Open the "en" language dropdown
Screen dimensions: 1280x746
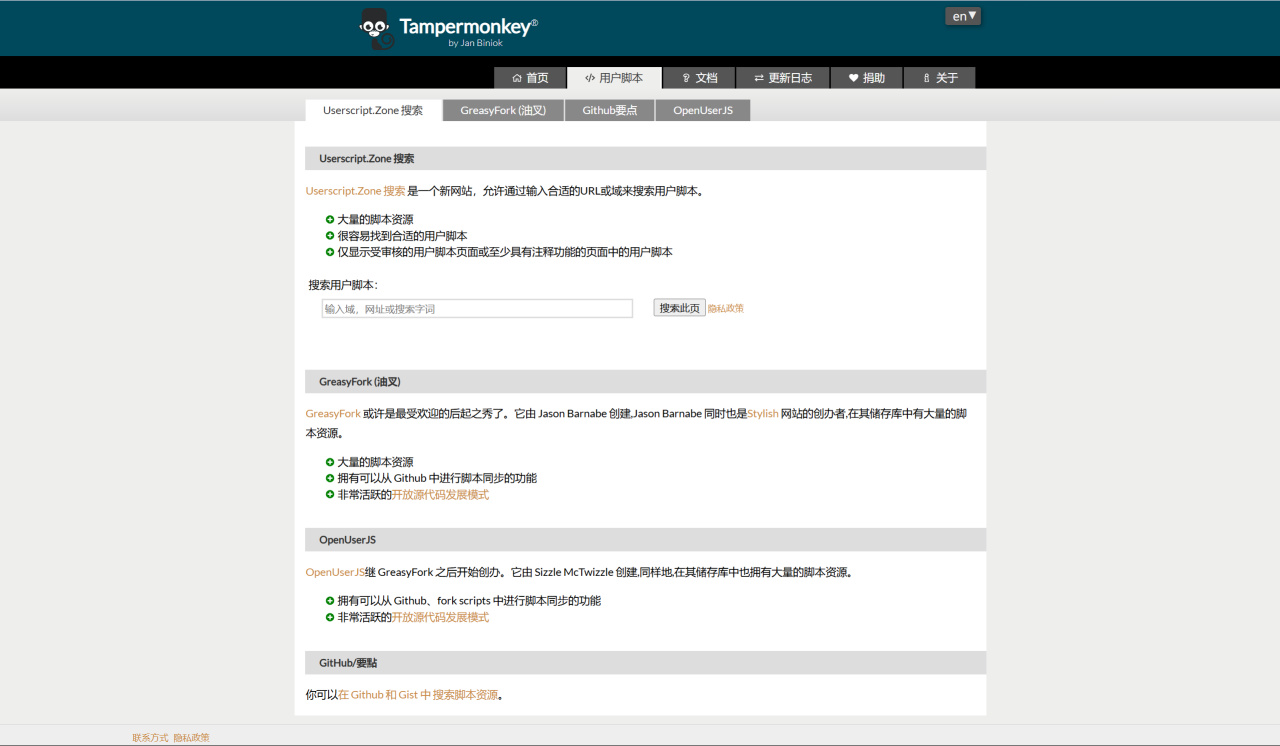963,16
